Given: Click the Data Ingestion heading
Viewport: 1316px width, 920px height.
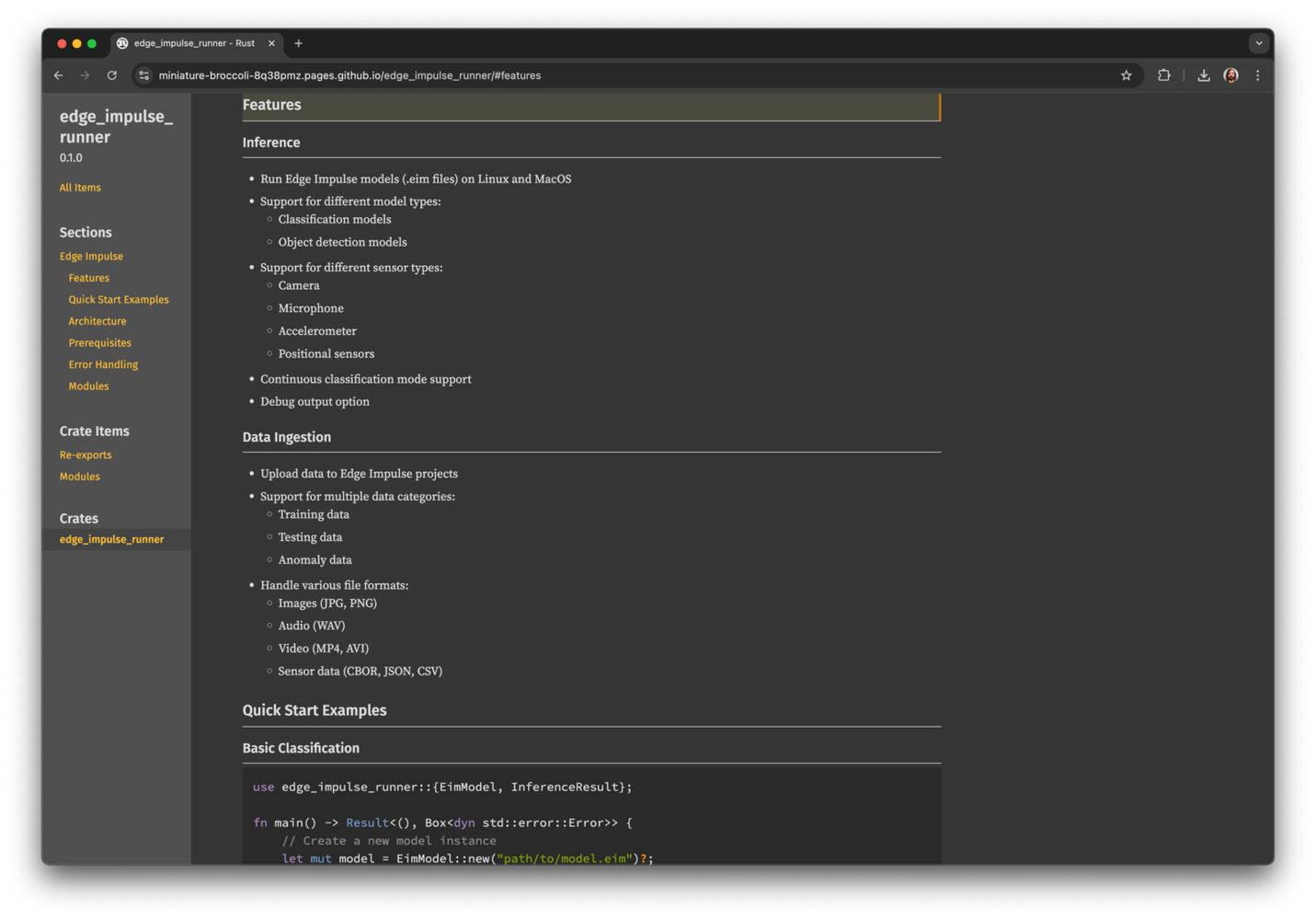Looking at the screenshot, I should click(x=287, y=437).
